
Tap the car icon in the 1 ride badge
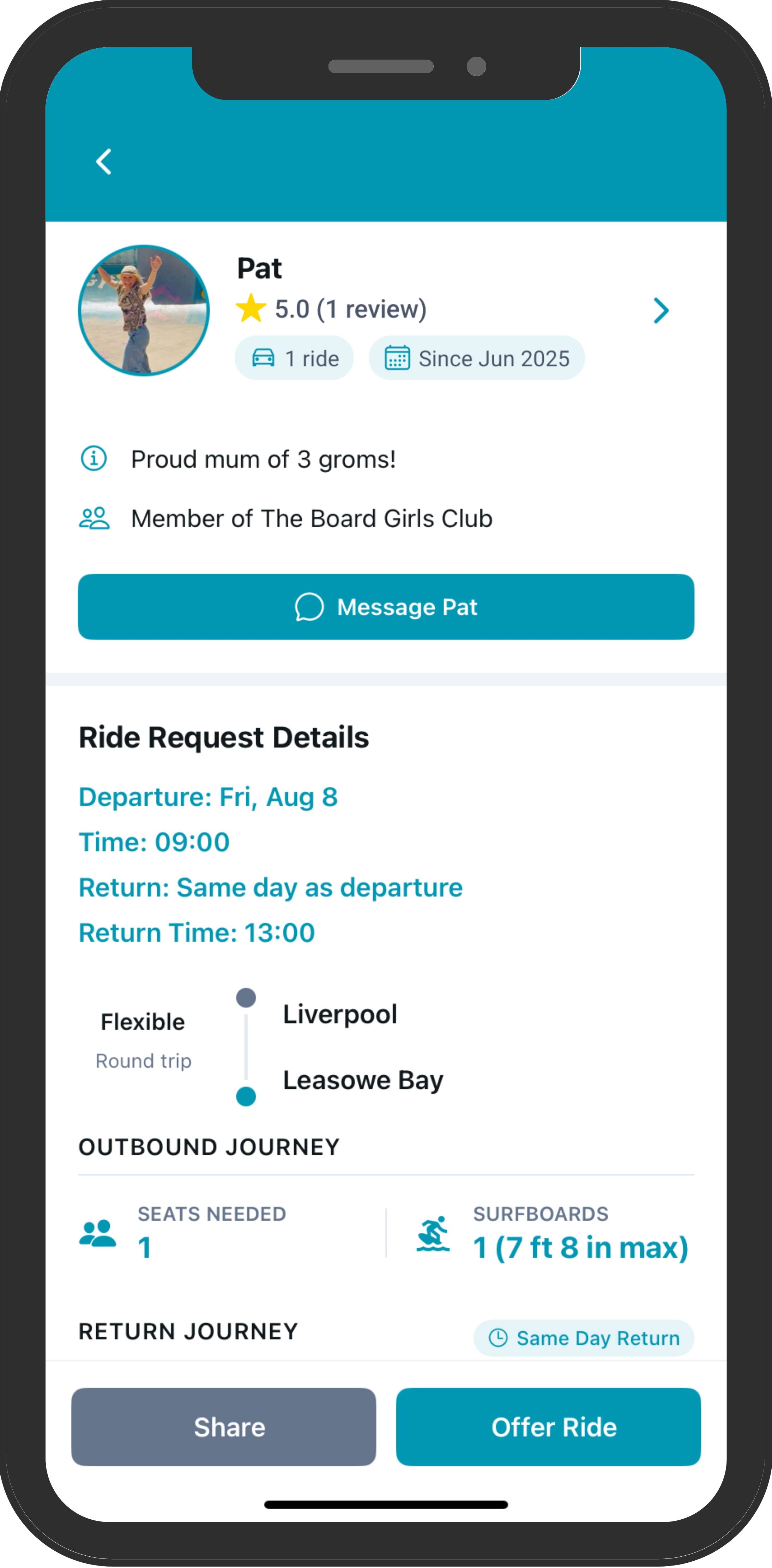point(264,358)
